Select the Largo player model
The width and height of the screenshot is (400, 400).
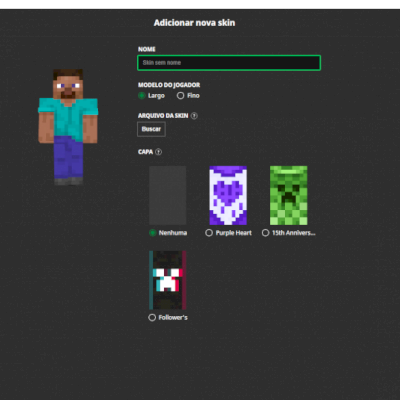pos(142,96)
